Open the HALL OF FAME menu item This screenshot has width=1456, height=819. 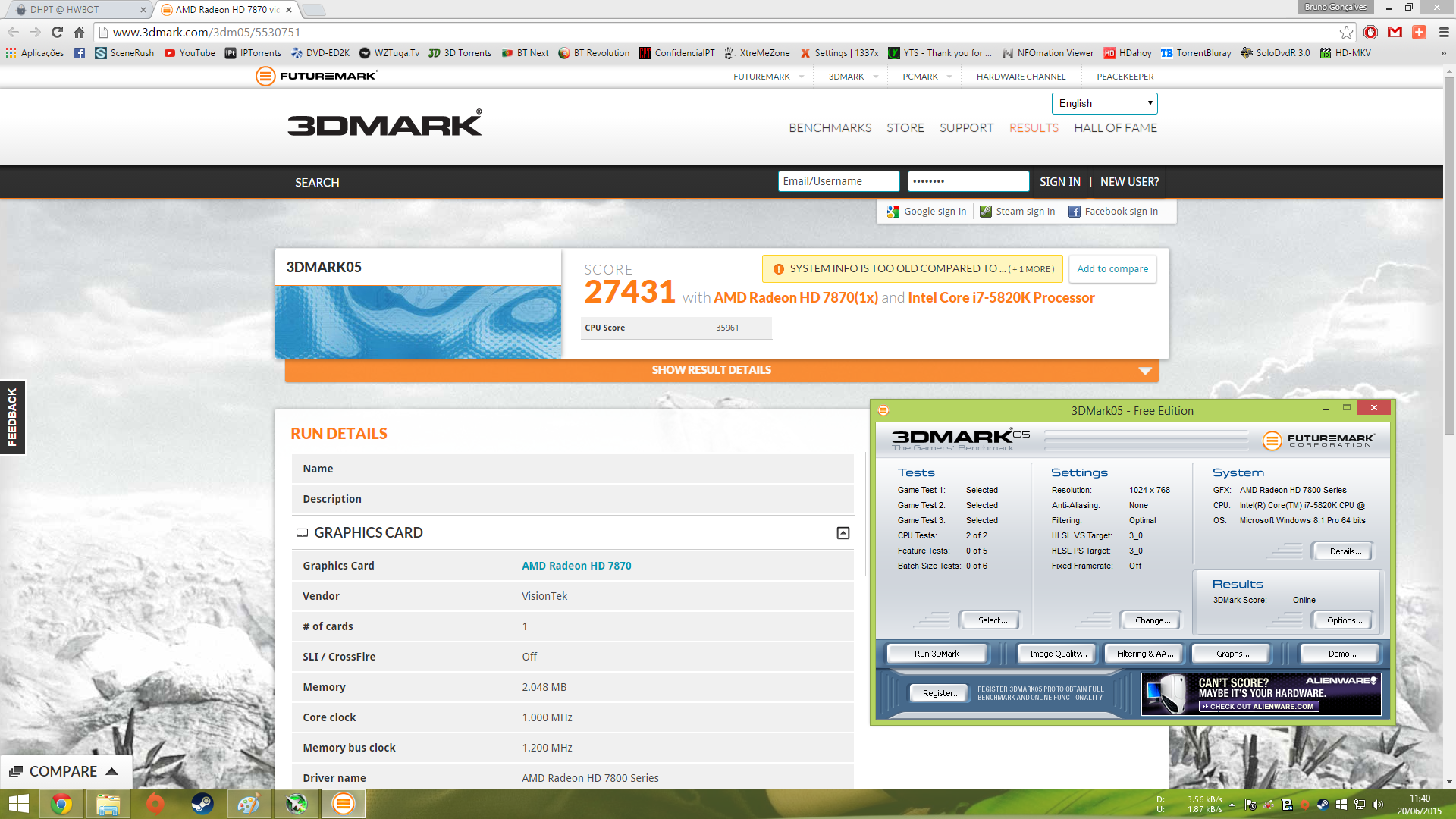click(1116, 128)
